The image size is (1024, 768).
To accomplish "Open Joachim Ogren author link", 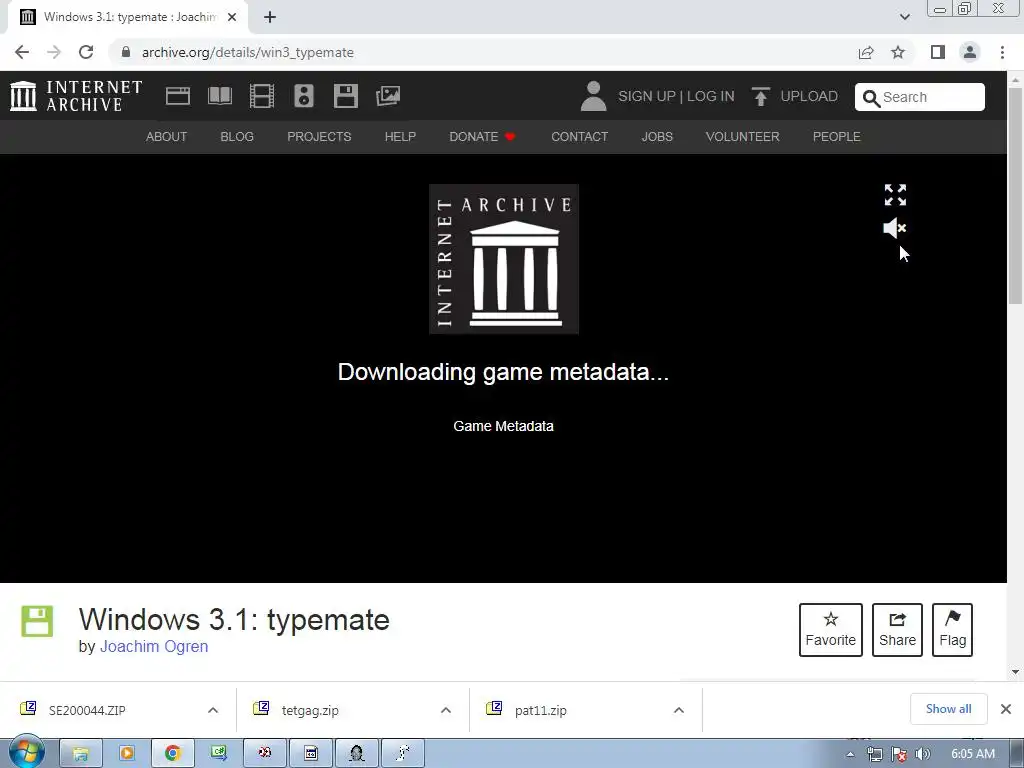I will 154,646.
